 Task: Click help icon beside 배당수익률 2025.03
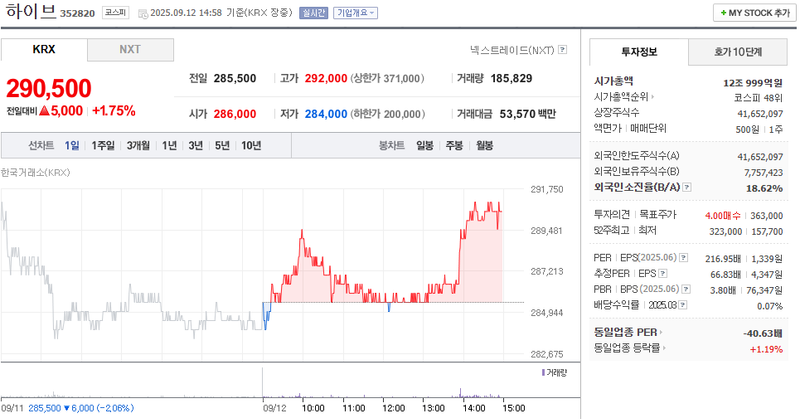(683, 305)
